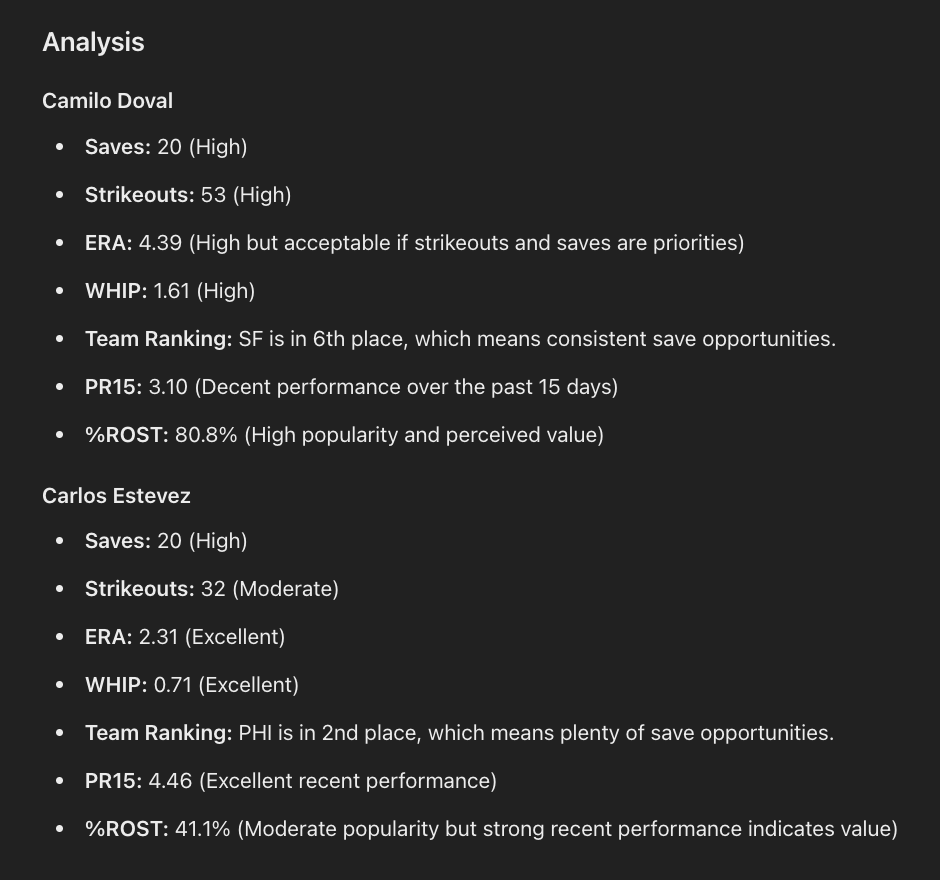This screenshot has width=940, height=880.
Task: Click the WHIP: 0.71 (Excellent) line
Action: (x=191, y=685)
